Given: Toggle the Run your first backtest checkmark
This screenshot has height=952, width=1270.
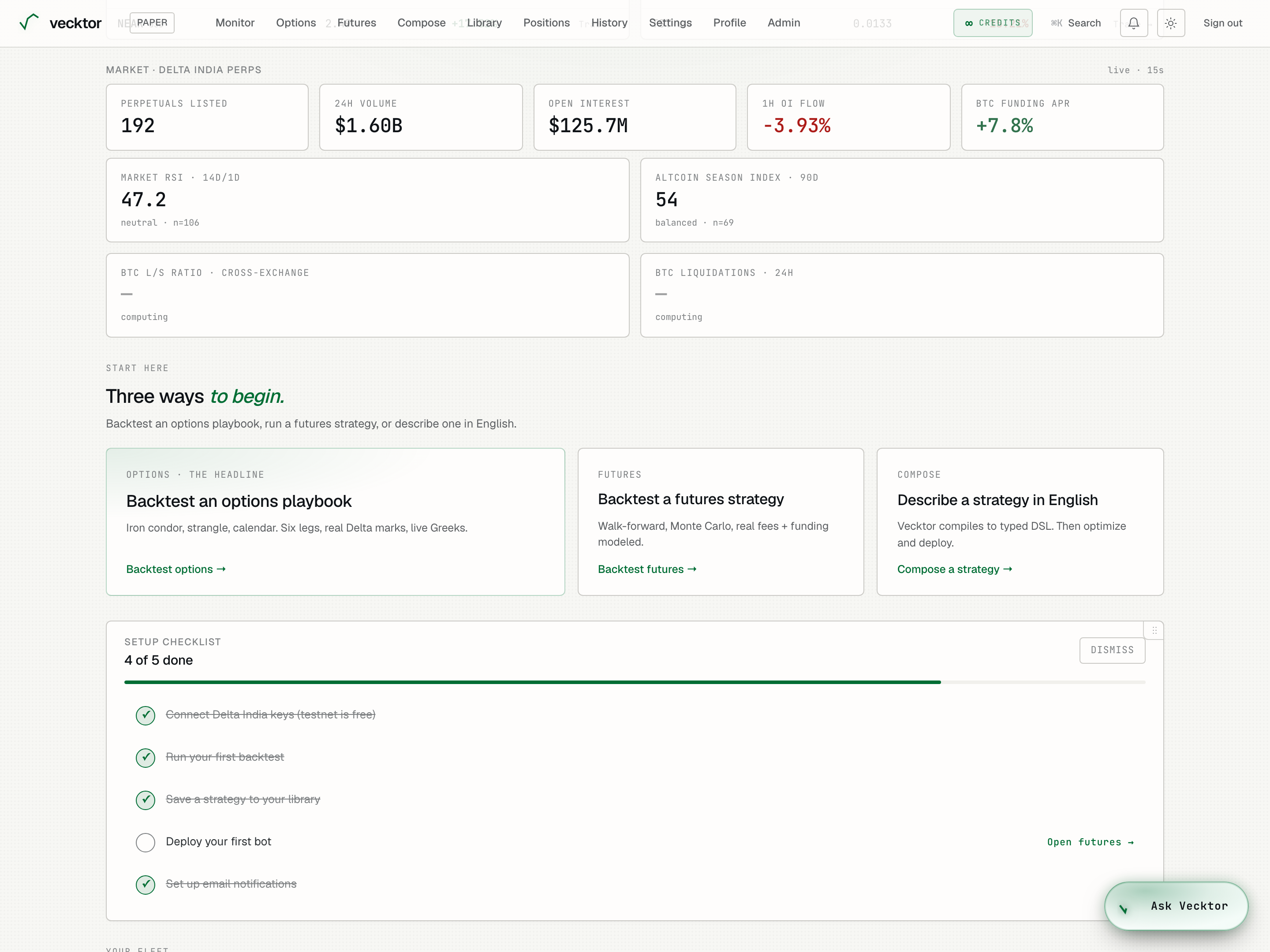Looking at the screenshot, I should click(x=145, y=758).
